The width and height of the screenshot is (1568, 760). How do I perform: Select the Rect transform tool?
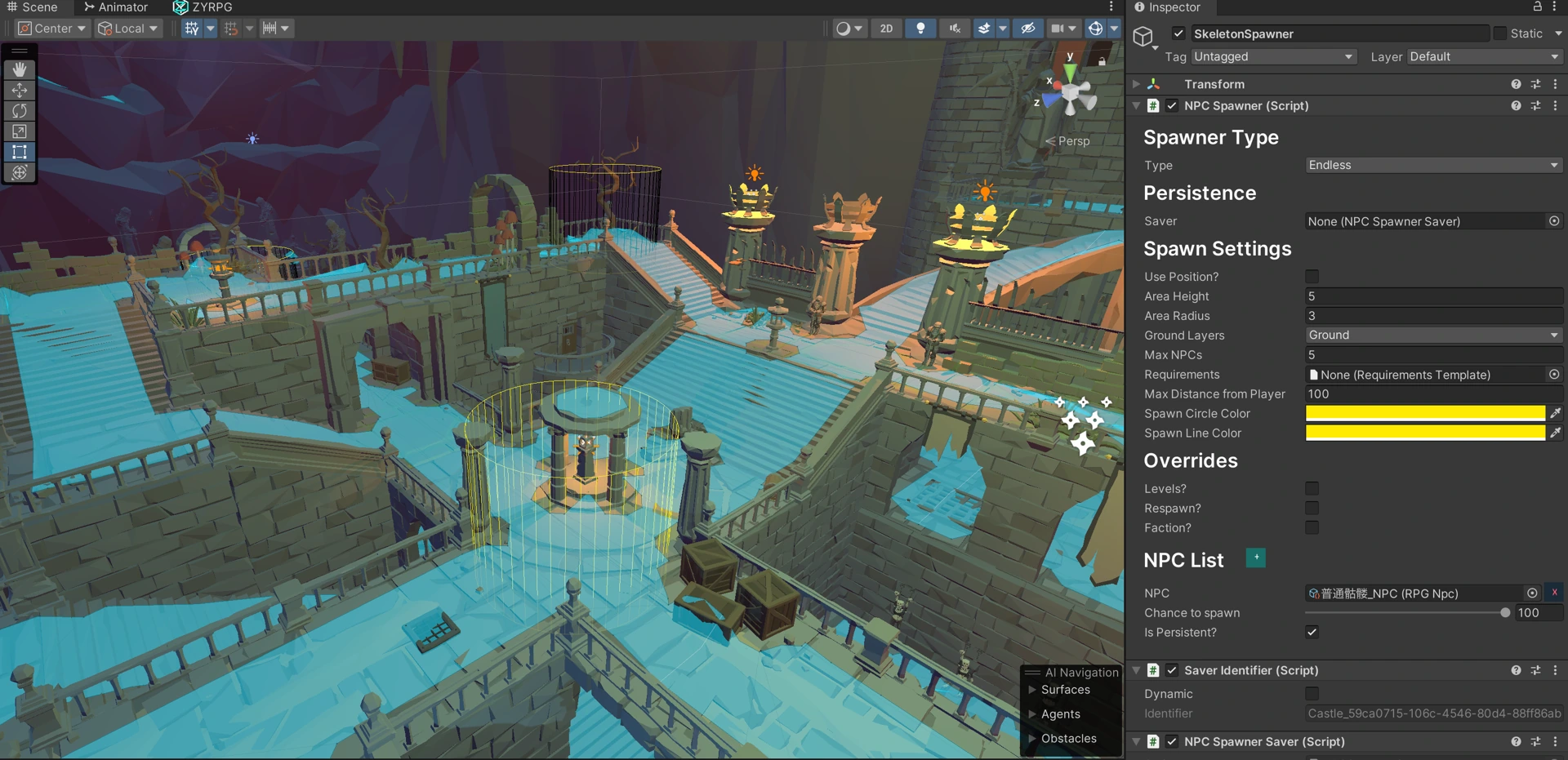tap(20, 152)
